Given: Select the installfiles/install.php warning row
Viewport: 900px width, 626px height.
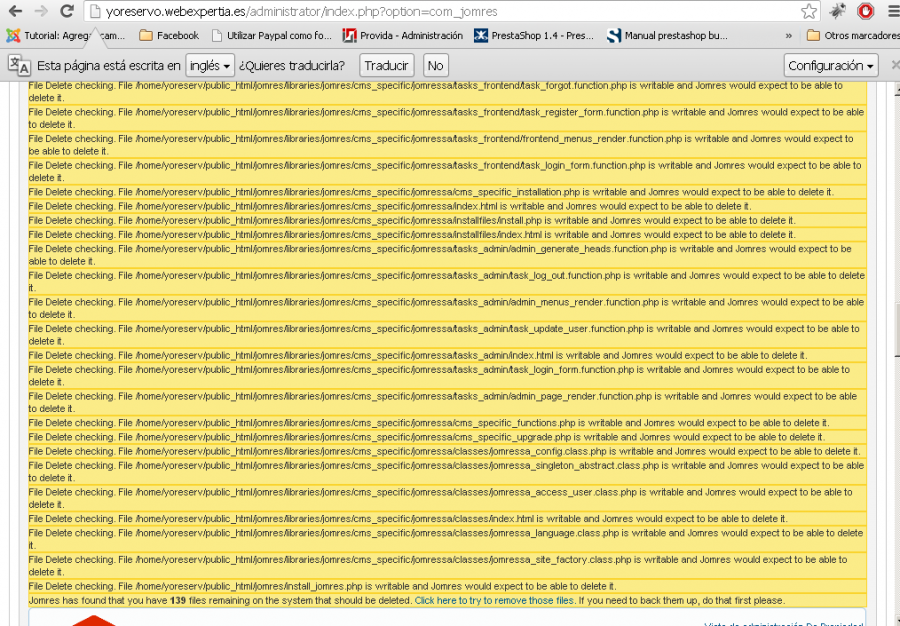Looking at the screenshot, I should pyautogui.click(x=447, y=220).
